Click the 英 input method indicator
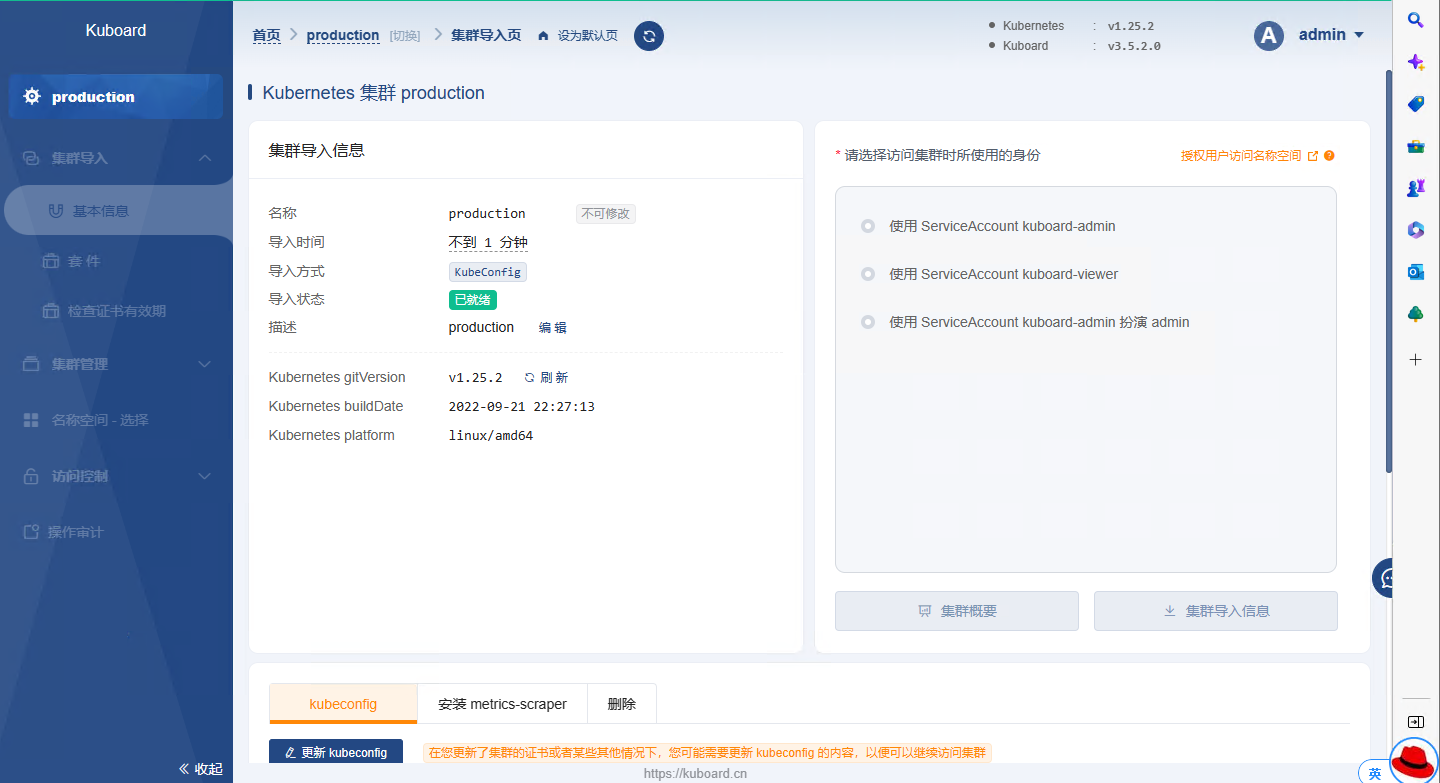 pos(1375,773)
